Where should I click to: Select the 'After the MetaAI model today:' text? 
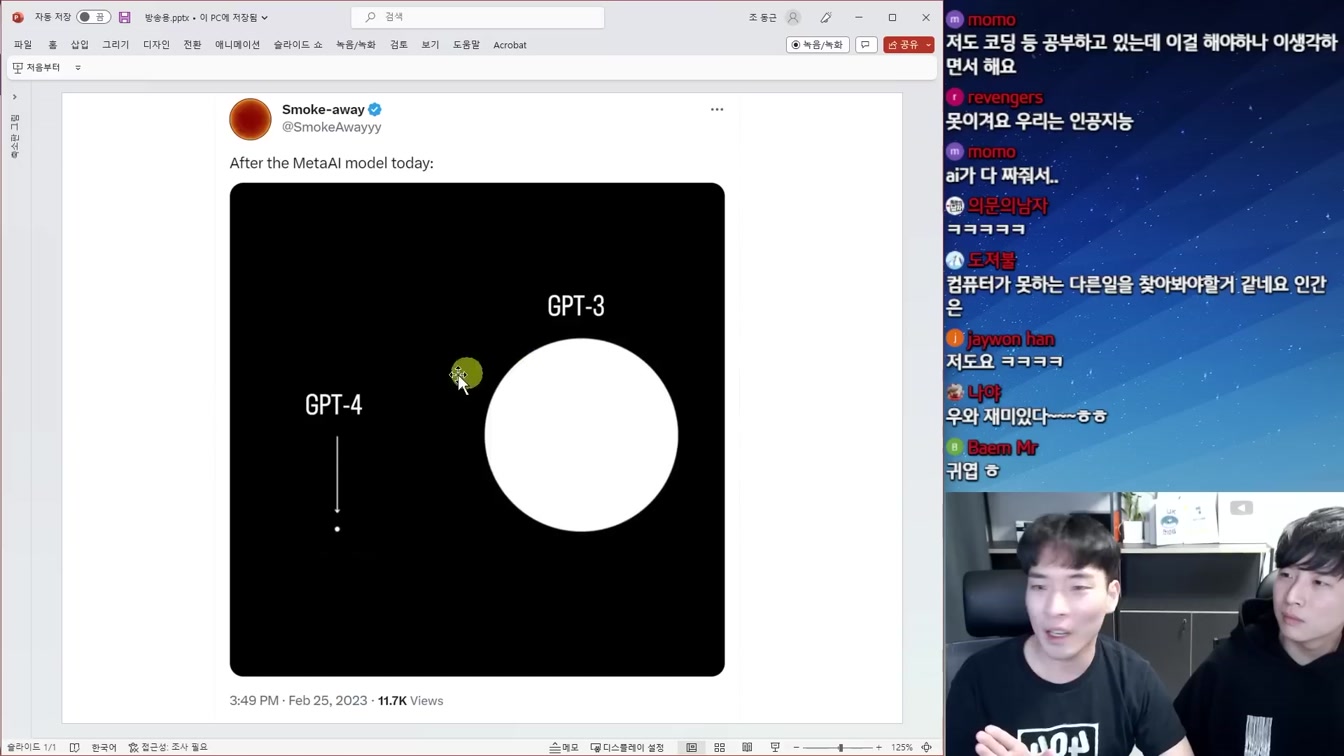tap(331, 163)
